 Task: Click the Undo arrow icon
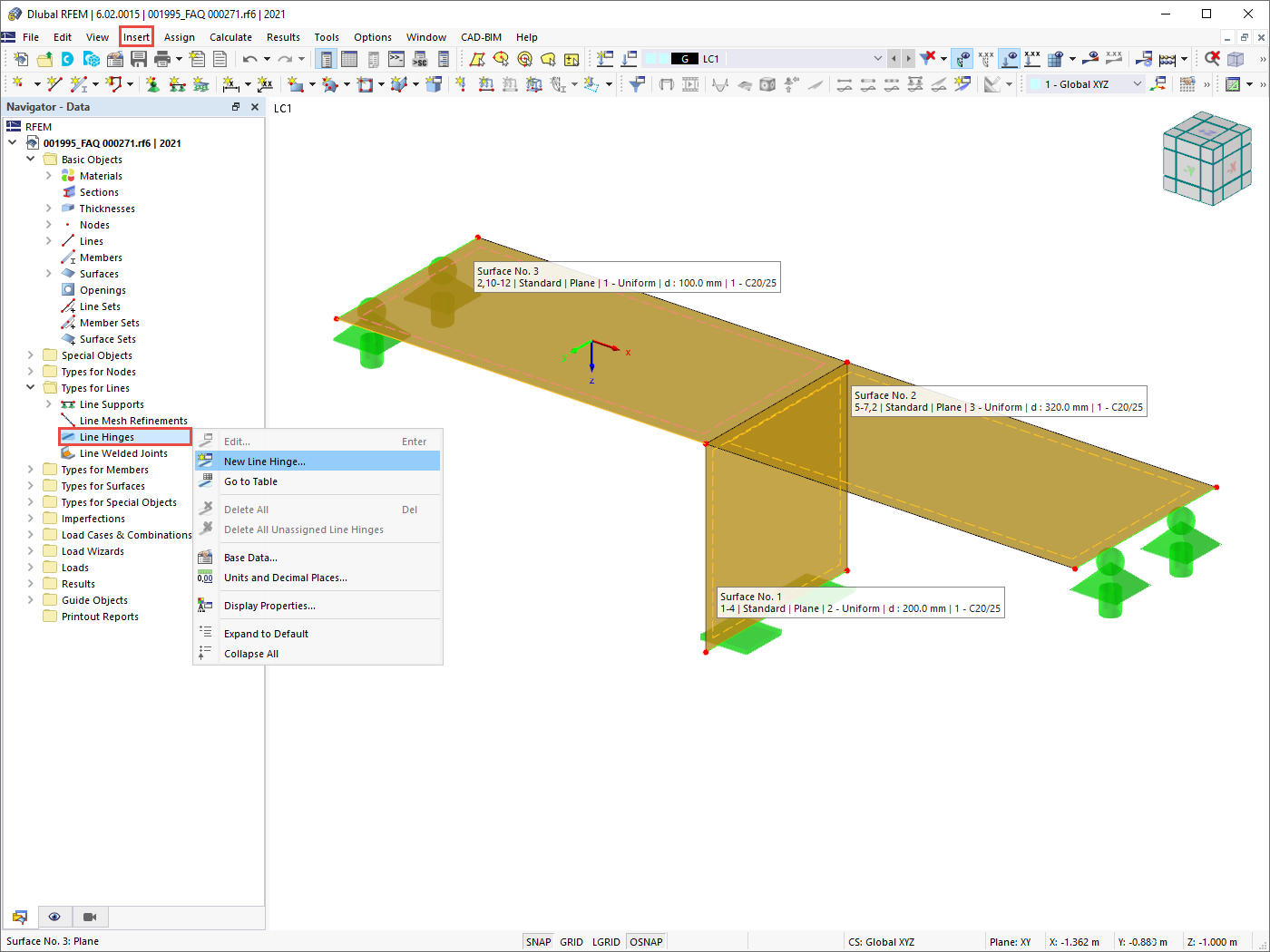pyautogui.click(x=250, y=59)
